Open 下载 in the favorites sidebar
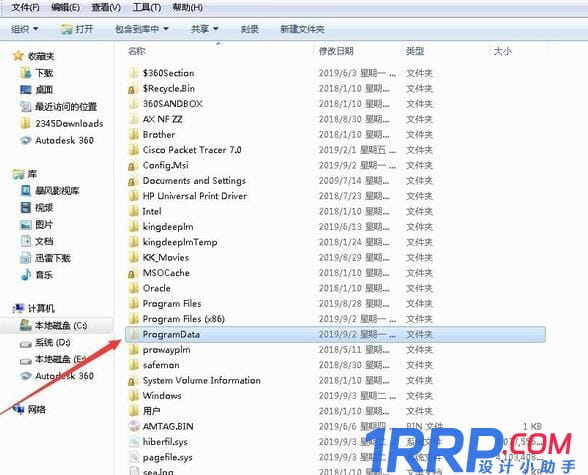This screenshot has width=588, height=475. (44, 73)
